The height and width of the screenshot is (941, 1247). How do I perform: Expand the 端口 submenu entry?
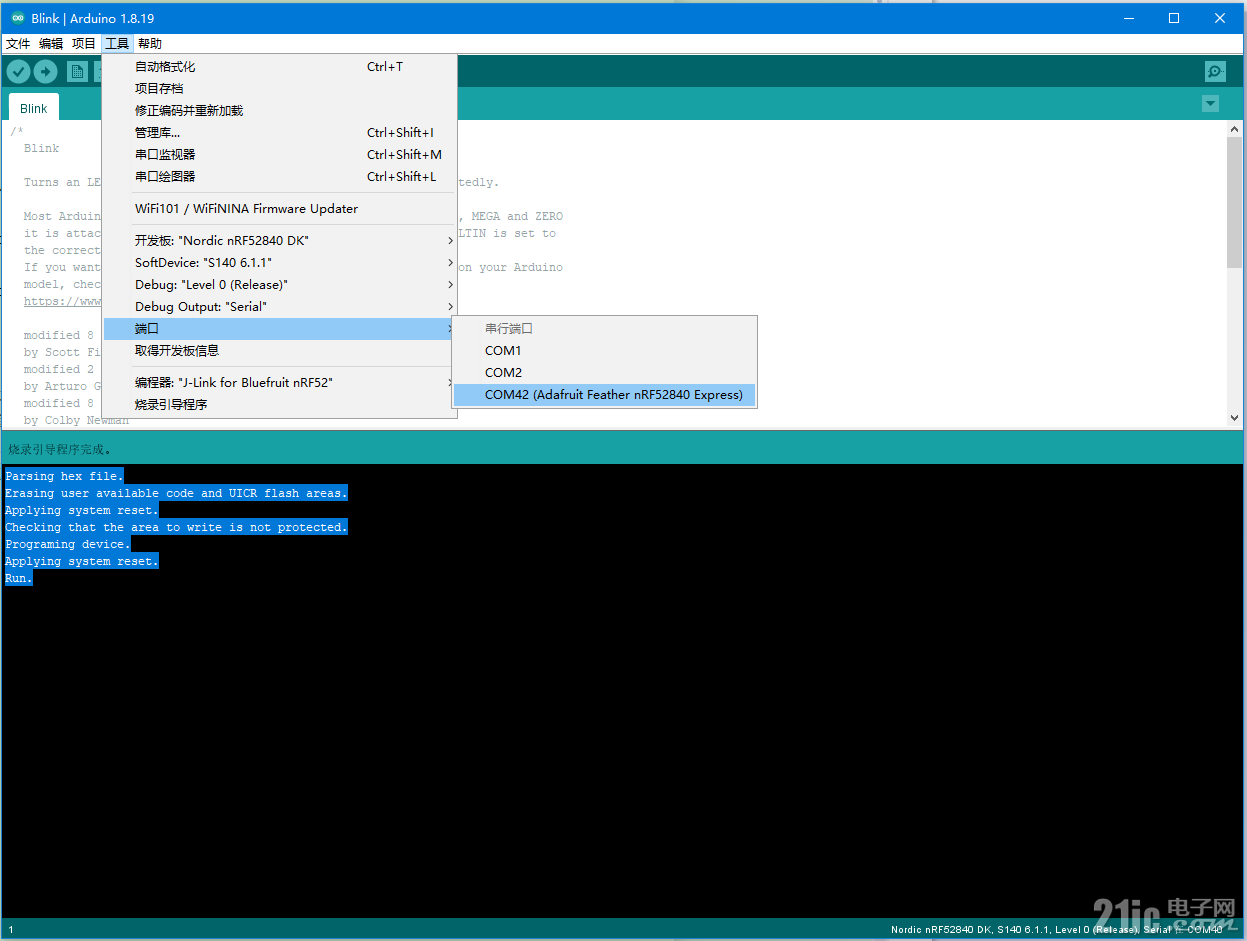pyautogui.click(x=280, y=329)
